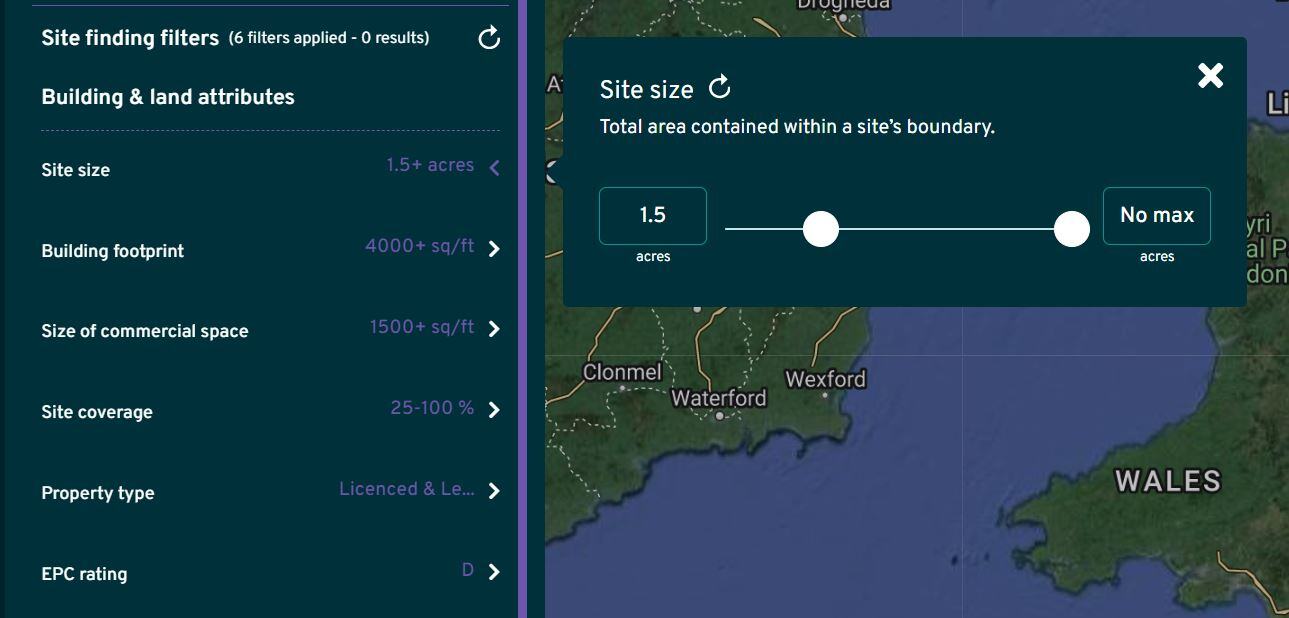Click the maximum slider handle set to No max
Image resolution: width=1289 pixels, height=618 pixels.
pos(1071,229)
